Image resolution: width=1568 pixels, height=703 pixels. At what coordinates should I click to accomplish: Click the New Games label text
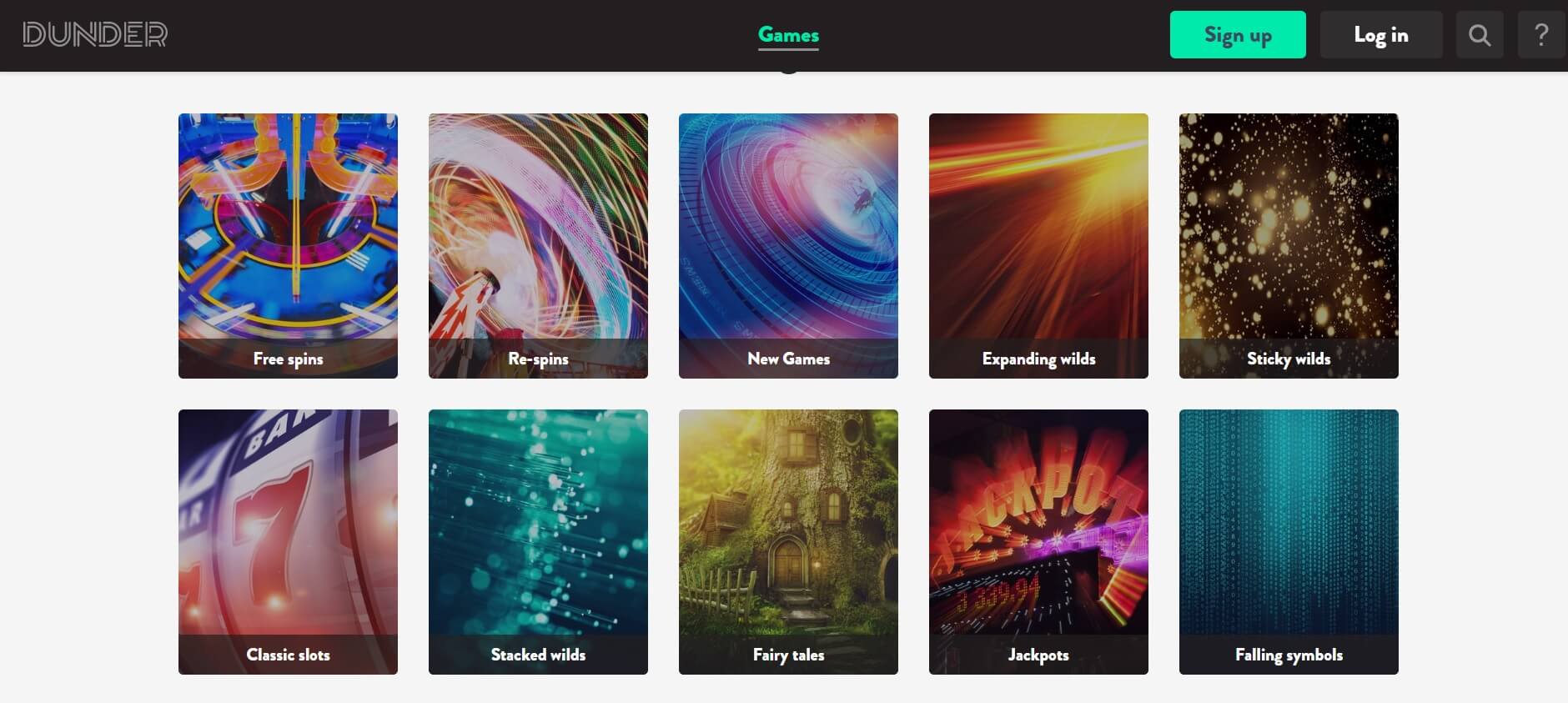(x=788, y=359)
